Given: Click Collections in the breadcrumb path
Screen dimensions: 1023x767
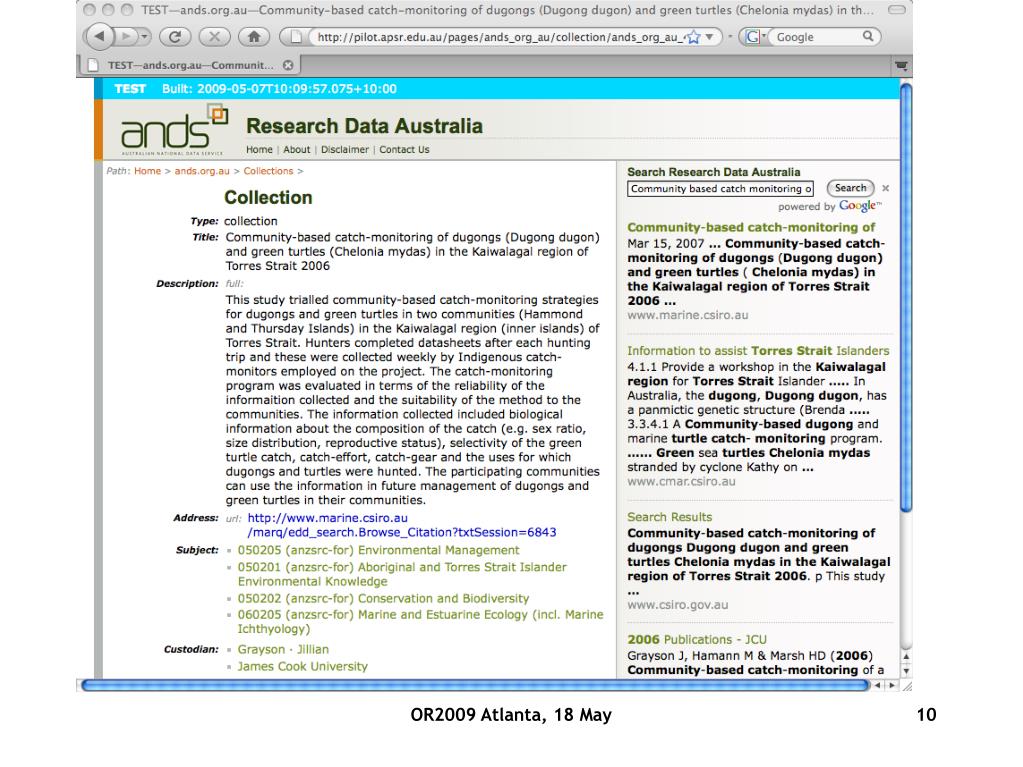Looking at the screenshot, I should [268, 171].
